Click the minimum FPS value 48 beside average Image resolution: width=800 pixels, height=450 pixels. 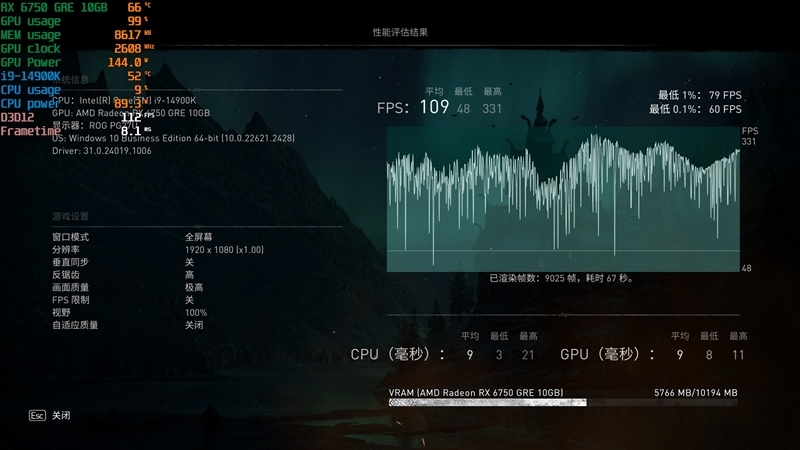point(463,109)
